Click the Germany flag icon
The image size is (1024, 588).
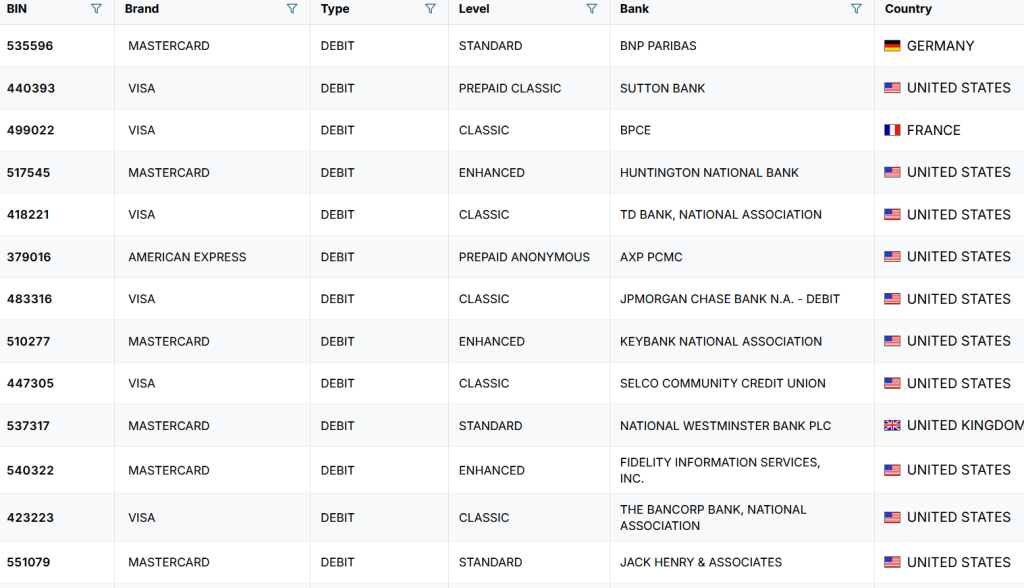click(892, 46)
